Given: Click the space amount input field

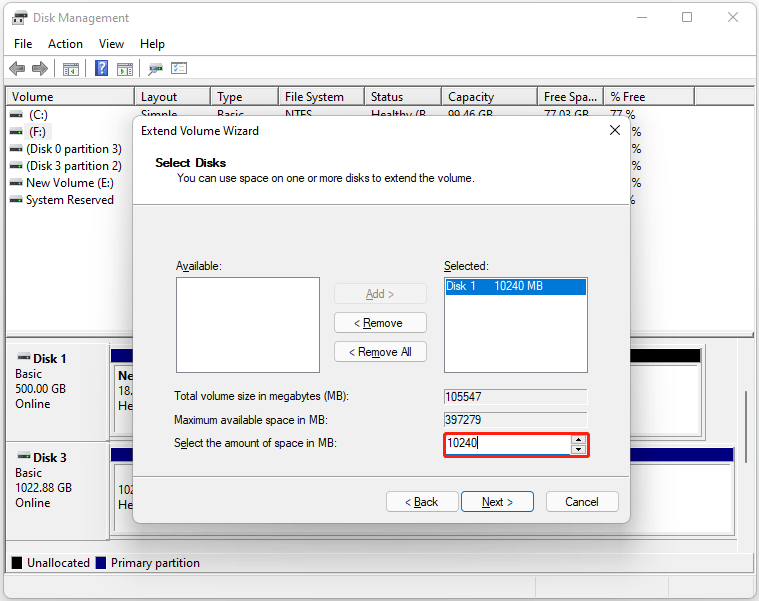Looking at the screenshot, I should point(506,444).
